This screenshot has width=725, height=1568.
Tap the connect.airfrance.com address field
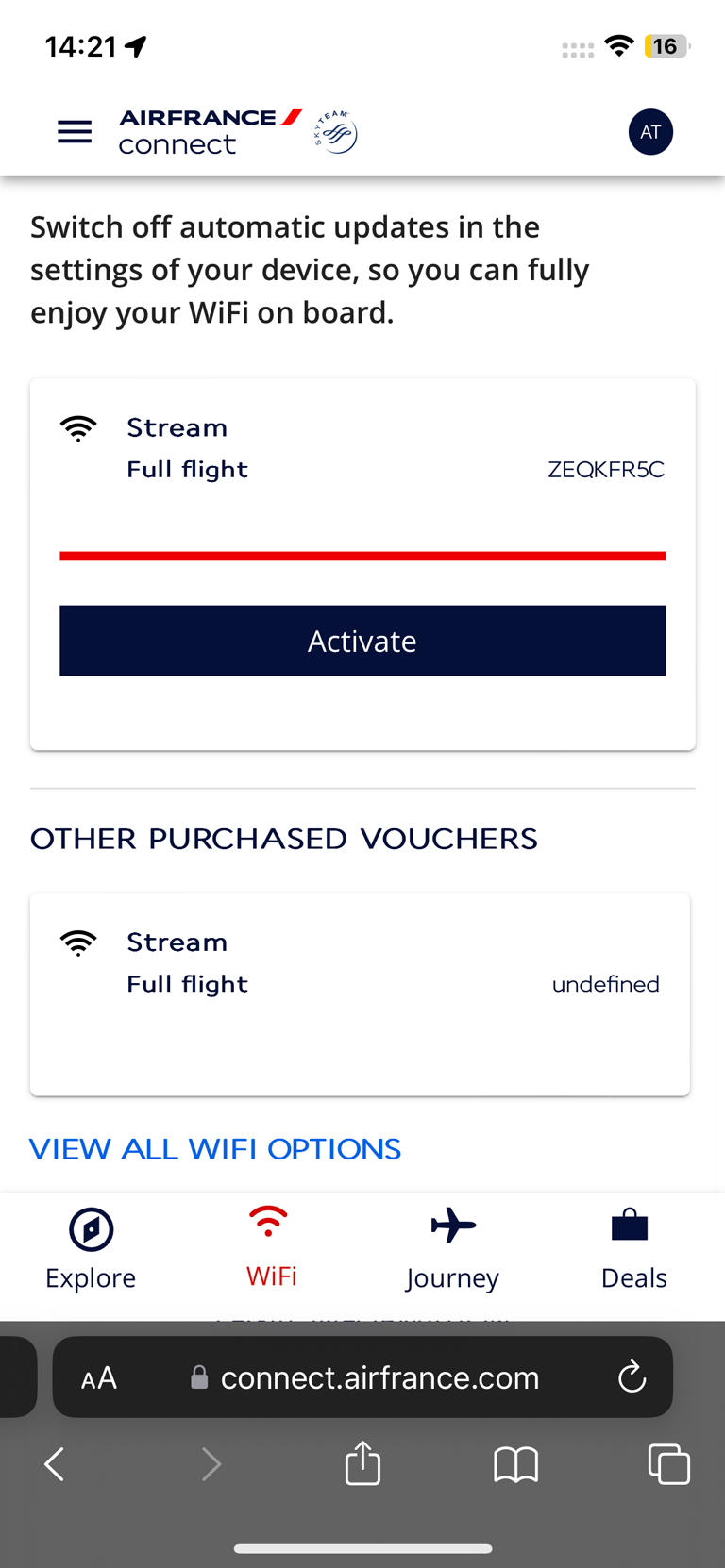379,1378
